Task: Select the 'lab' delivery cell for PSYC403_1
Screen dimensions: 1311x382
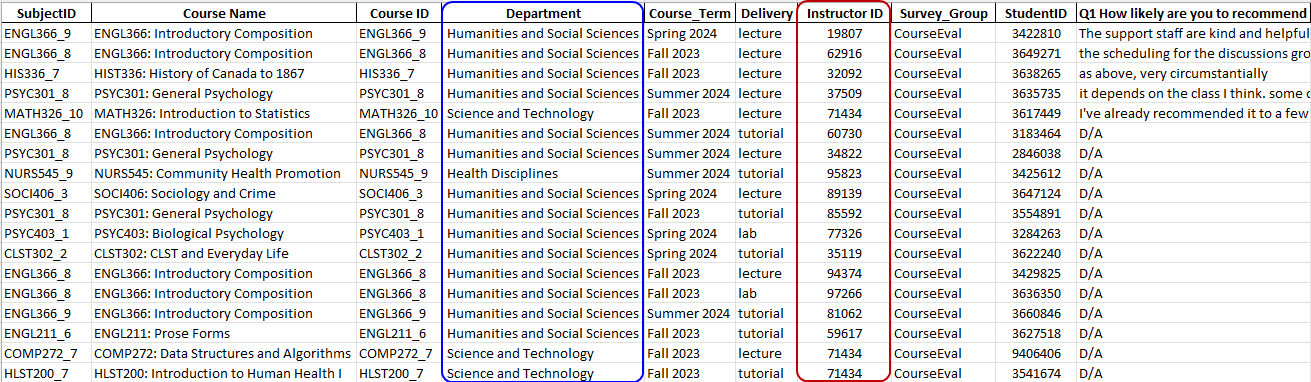Action: pyautogui.click(x=765, y=233)
